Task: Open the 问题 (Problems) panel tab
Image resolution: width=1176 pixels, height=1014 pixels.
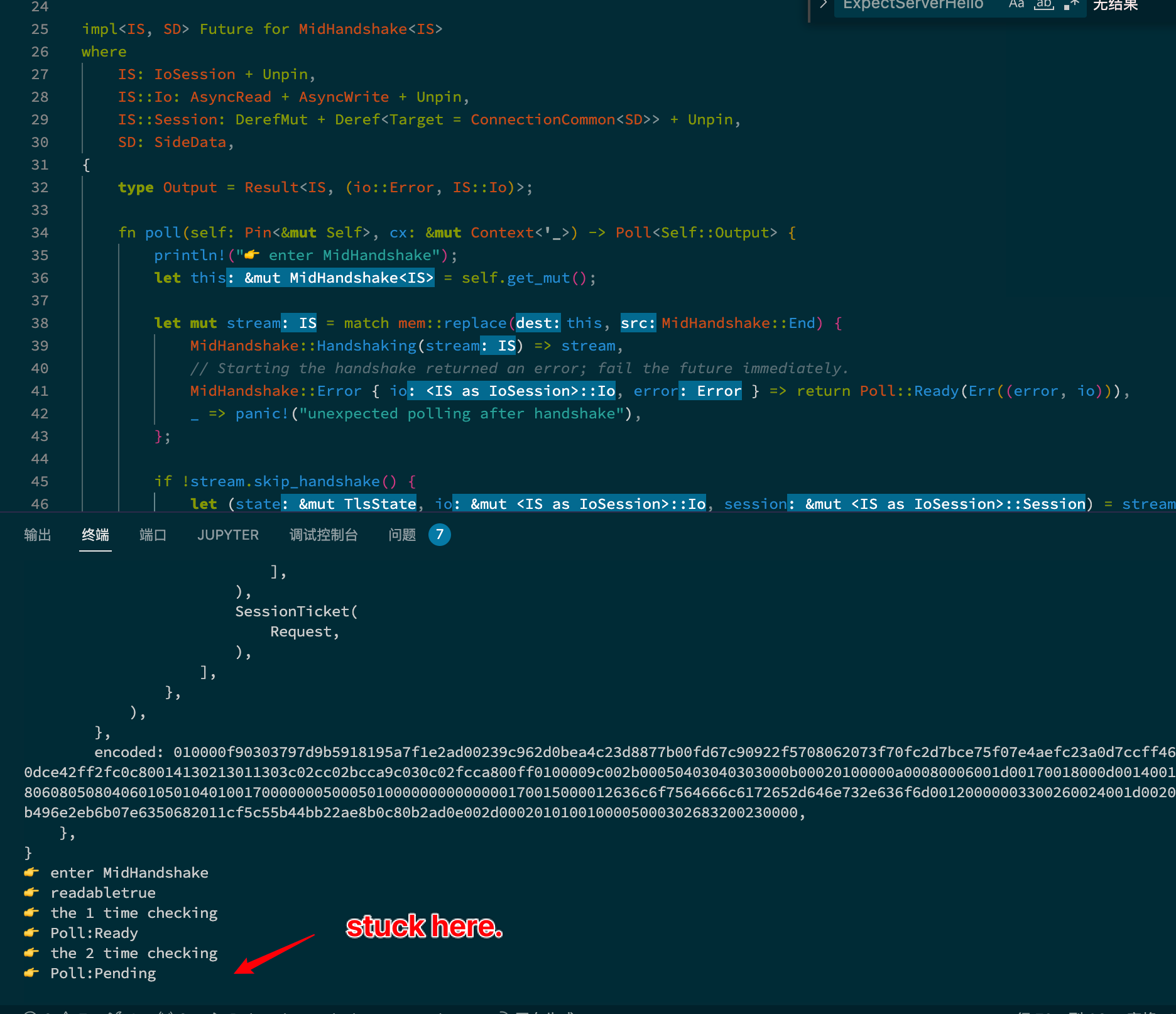Action: pyautogui.click(x=402, y=535)
